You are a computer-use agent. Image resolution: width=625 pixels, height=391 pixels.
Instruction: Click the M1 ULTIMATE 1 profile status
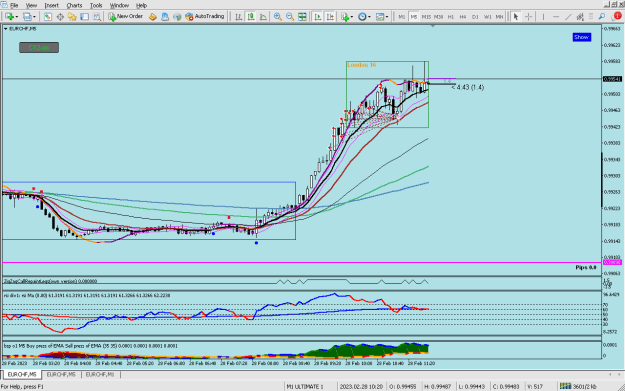point(305,387)
